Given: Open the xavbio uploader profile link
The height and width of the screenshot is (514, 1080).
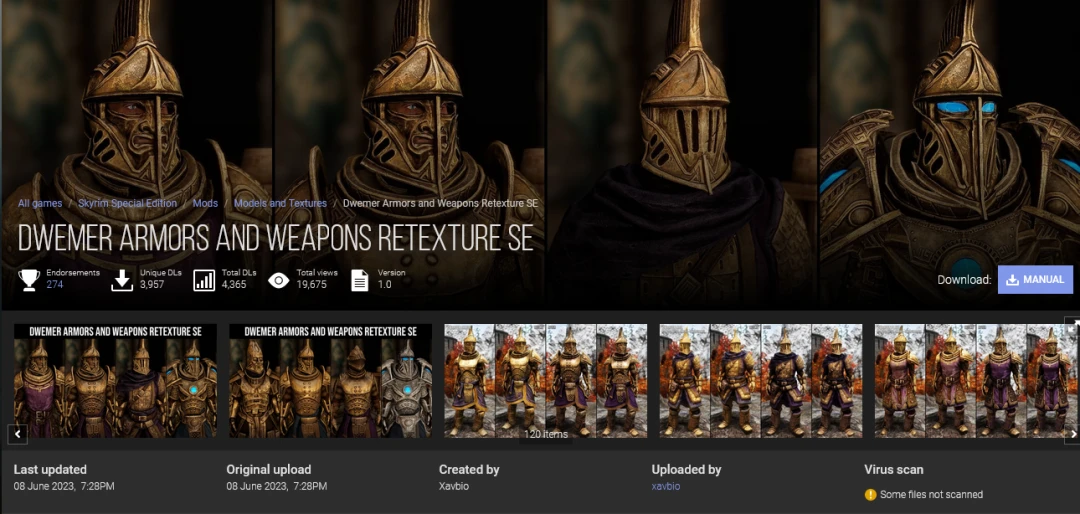Looking at the screenshot, I should pos(665,486).
